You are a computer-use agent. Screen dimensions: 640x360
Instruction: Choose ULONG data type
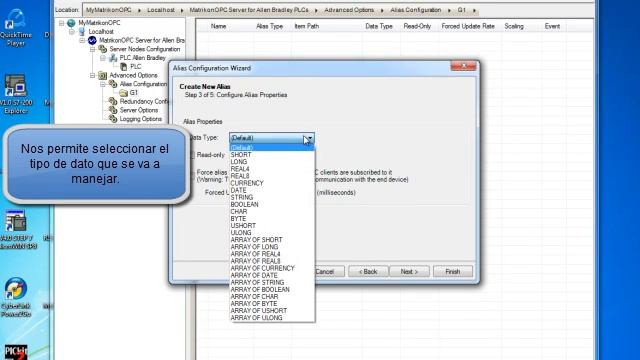[272, 233]
